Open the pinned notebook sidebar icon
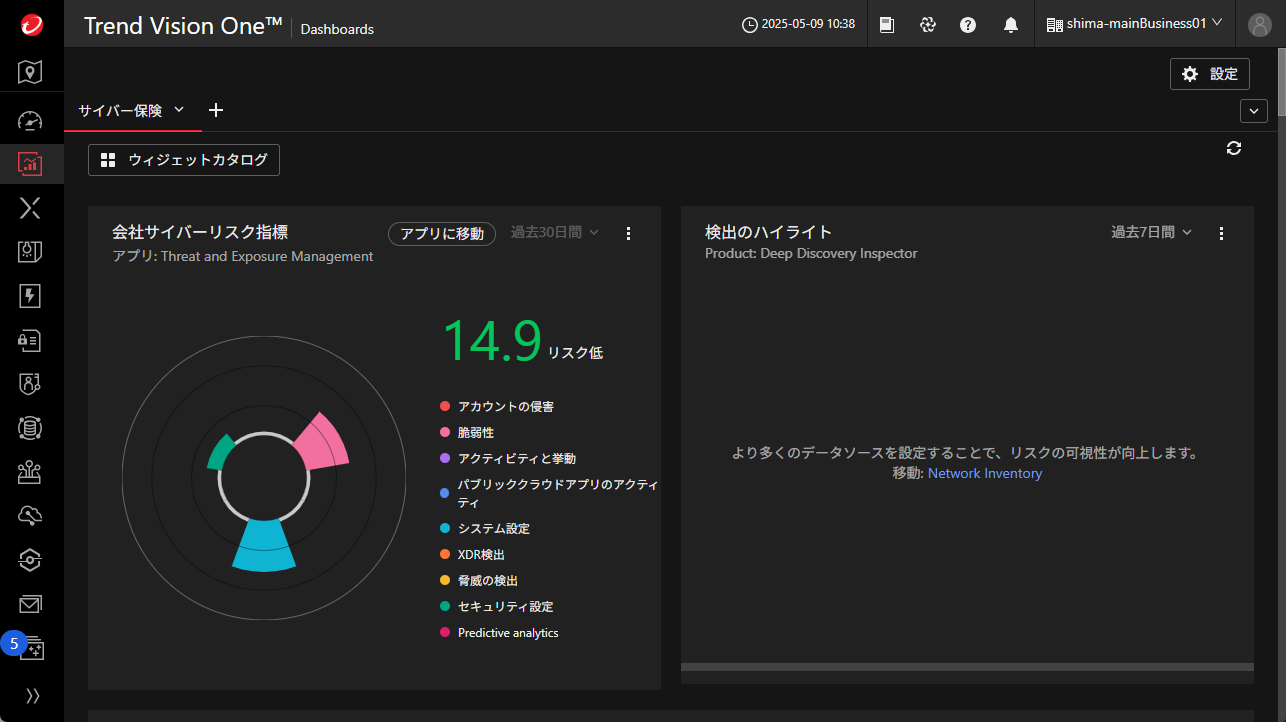This screenshot has width=1286, height=722. (31, 251)
